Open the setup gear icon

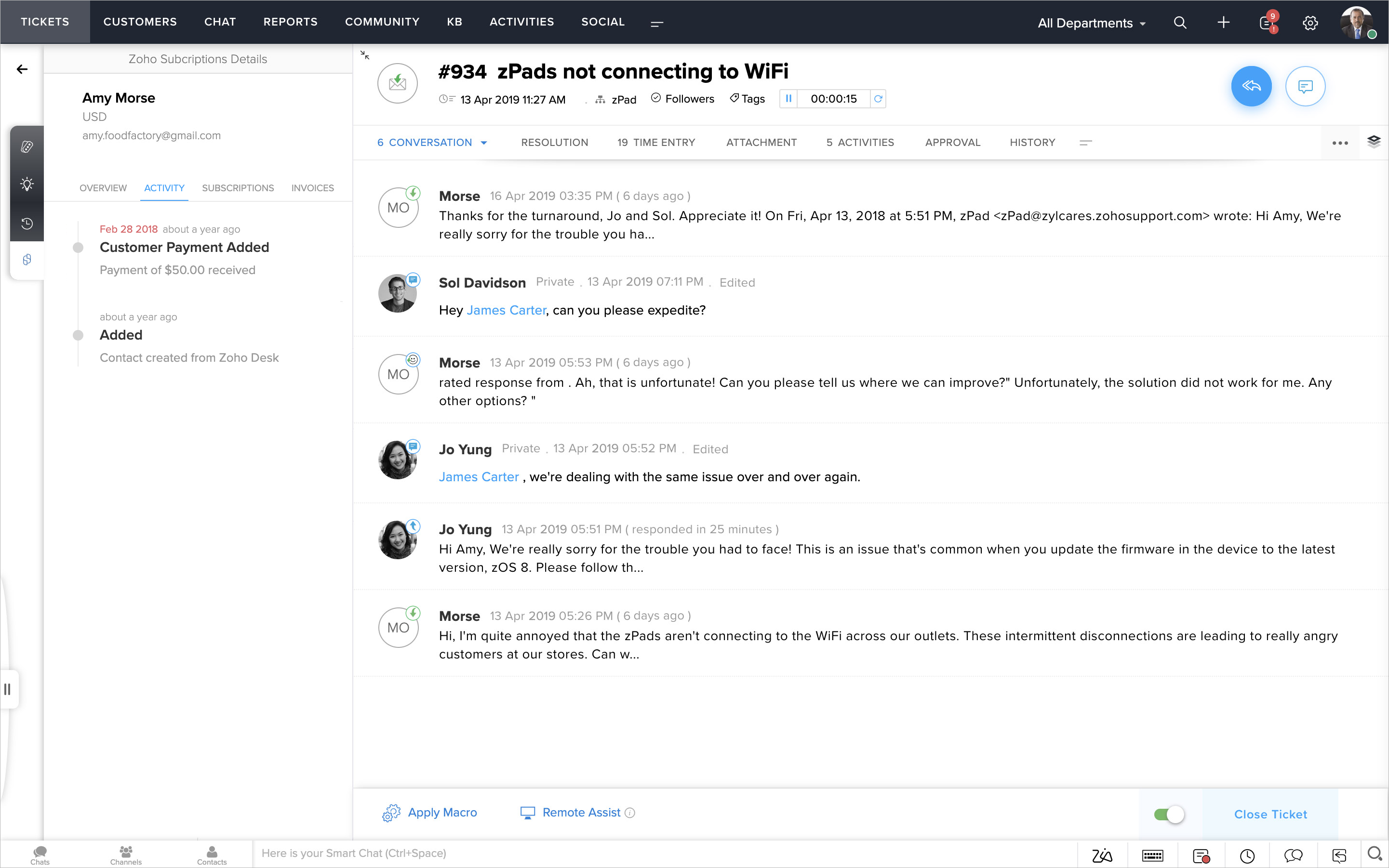point(1310,23)
